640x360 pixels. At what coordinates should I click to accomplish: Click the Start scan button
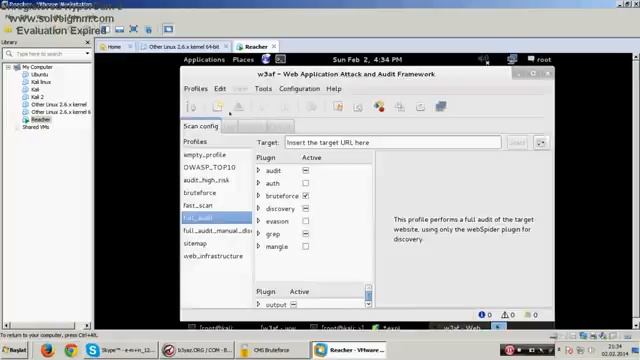point(517,143)
